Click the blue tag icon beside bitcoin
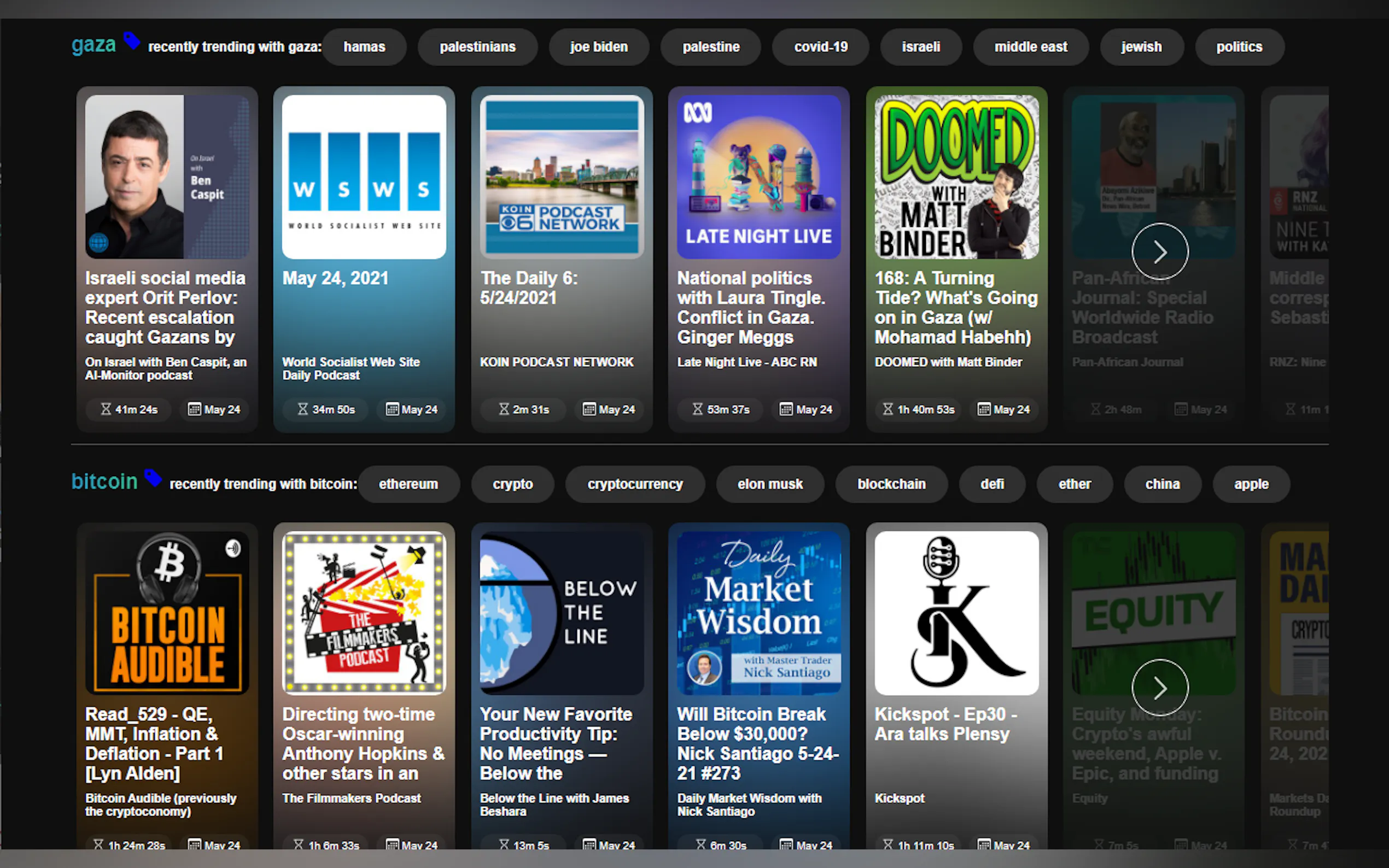The width and height of the screenshot is (1389, 868). tap(153, 478)
